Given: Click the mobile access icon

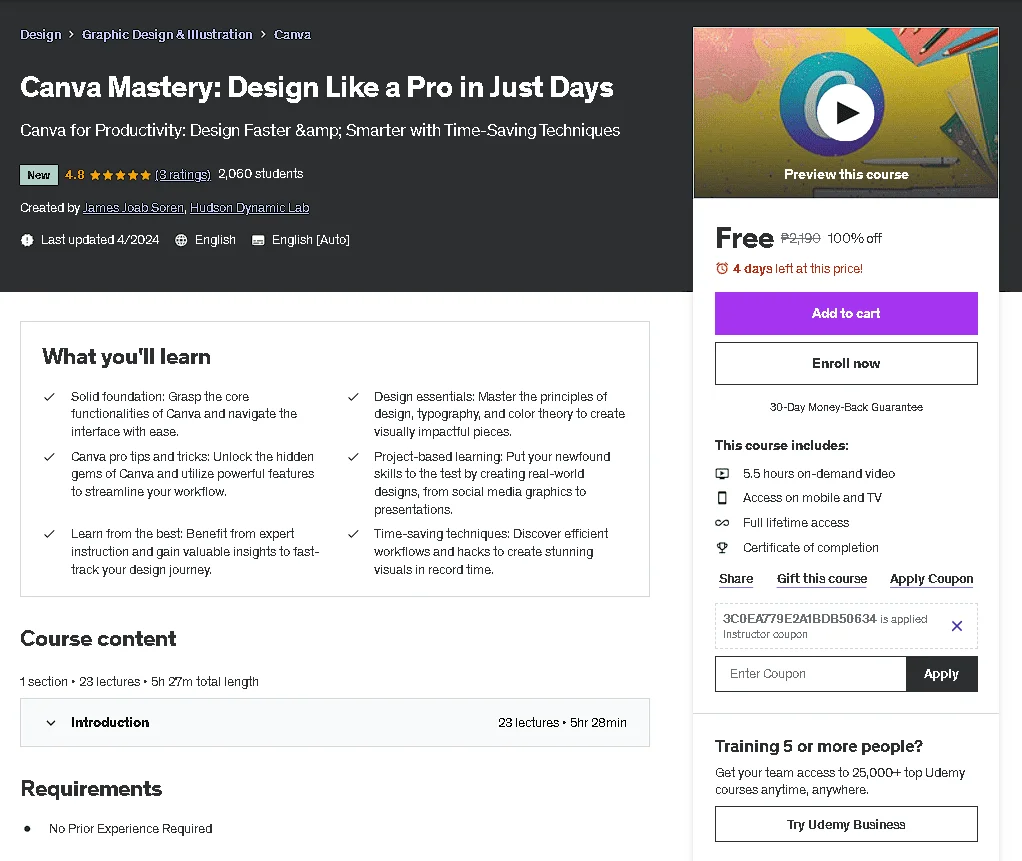Looking at the screenshot, I should pos(722,498).
